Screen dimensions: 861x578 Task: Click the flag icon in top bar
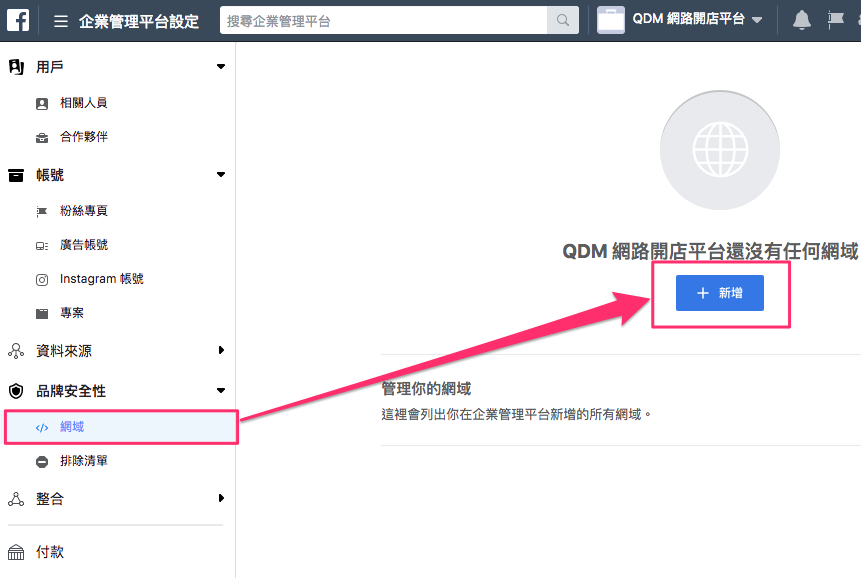(x=835, y=20)
